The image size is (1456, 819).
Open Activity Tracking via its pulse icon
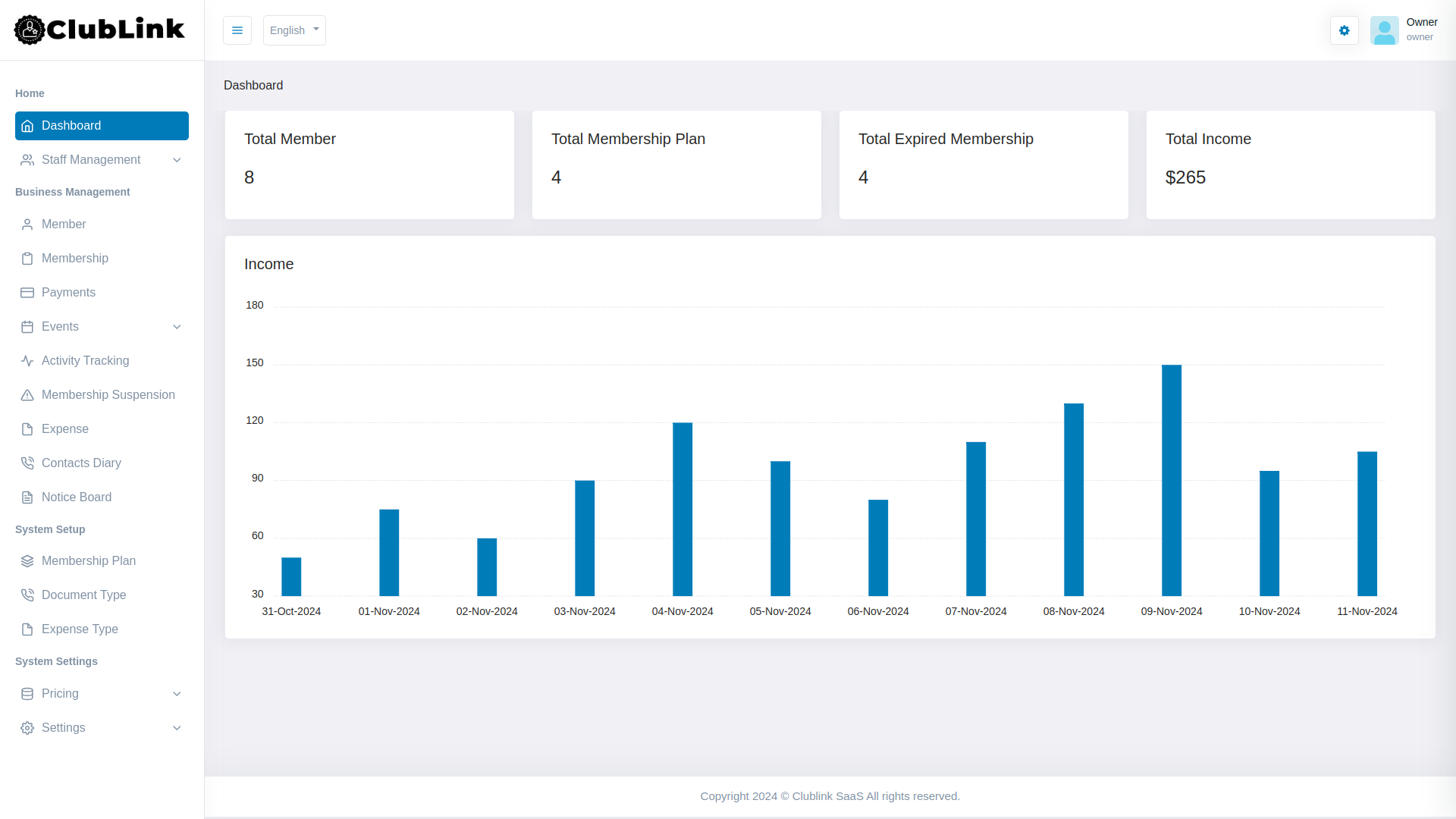[27, 360]
